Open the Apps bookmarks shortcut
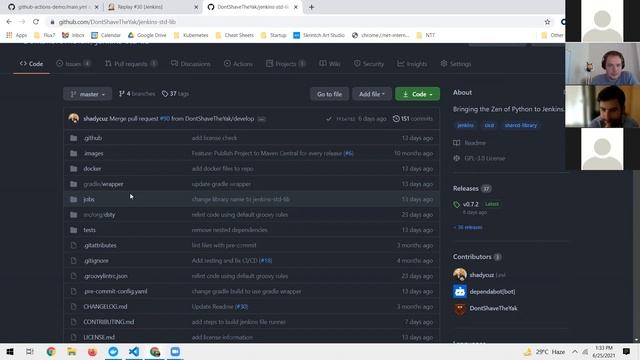The image size is (640, 360). click(17, 35)
